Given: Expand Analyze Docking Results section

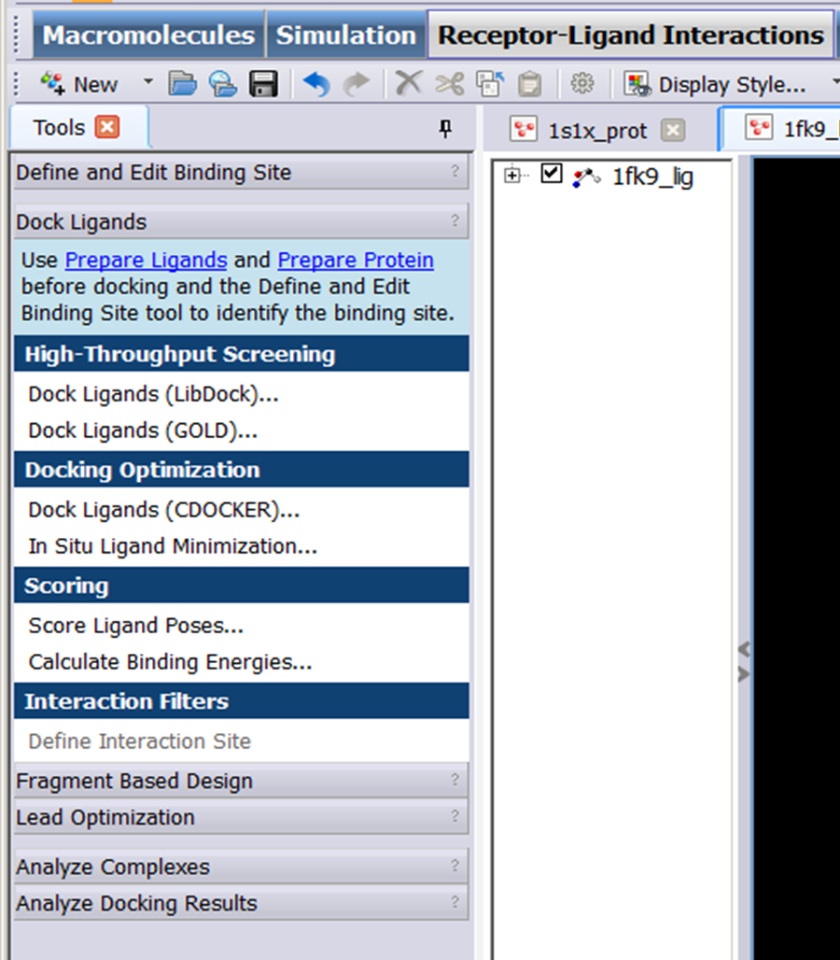Looking at the screenshot, I should coord(241,903).
